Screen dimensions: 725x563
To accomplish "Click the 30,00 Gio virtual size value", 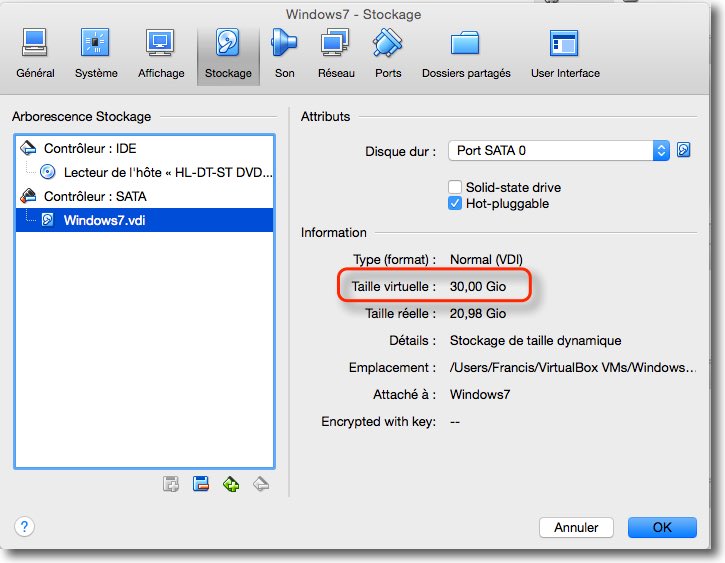I will click(478, 287).
